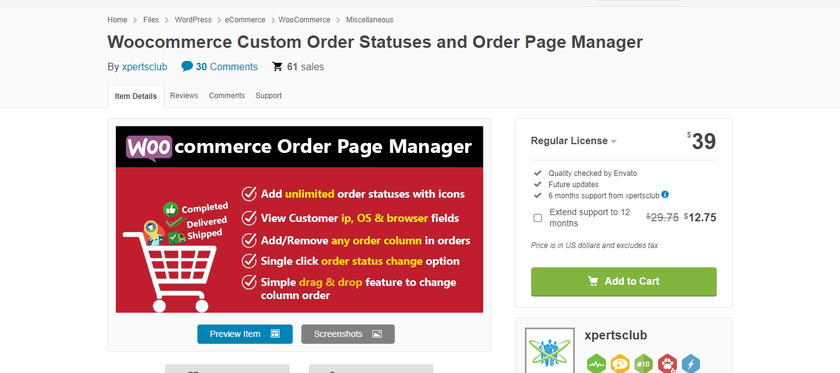Switch to the Comments tab
This screenshot has width=840, height=373.
point(227,95)
